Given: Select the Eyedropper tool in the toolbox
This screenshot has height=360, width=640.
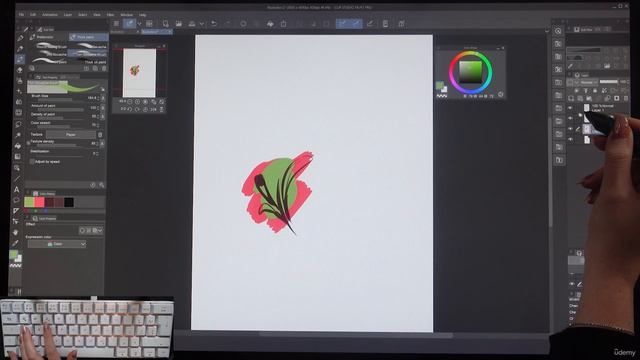Looking at the screenshot, I should click(16, 243).
